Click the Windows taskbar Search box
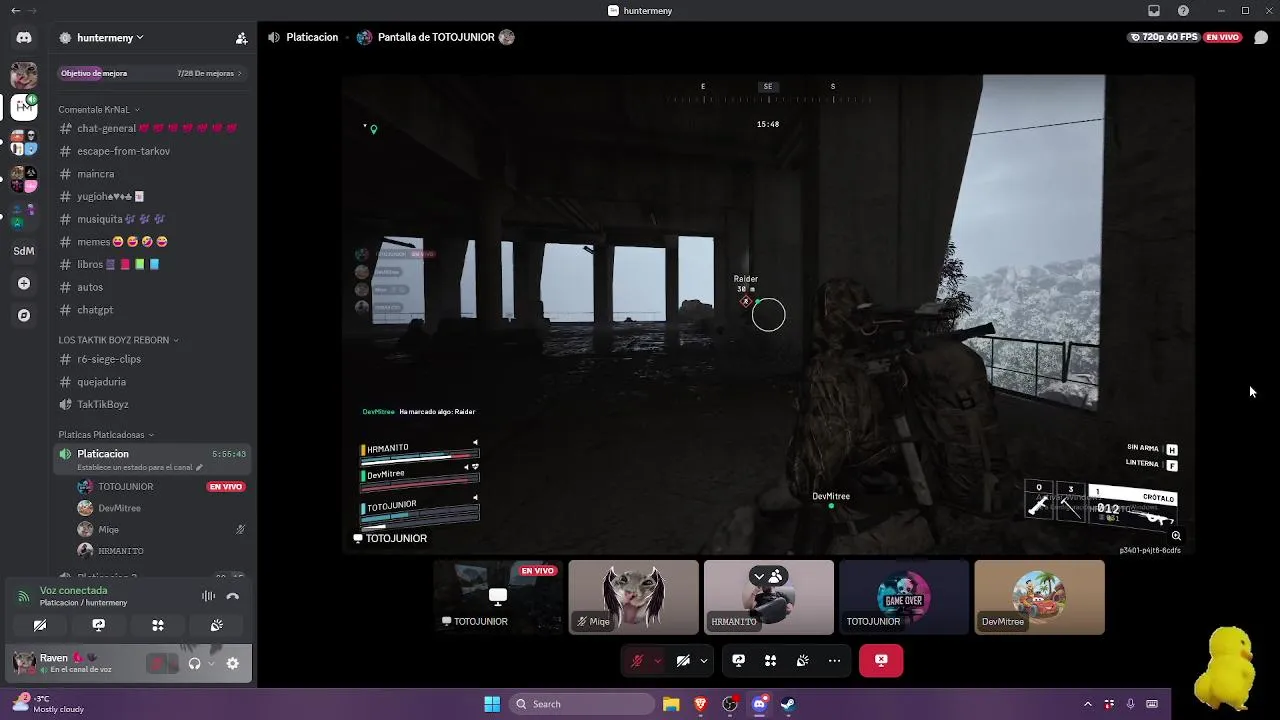 click(582, 704)
